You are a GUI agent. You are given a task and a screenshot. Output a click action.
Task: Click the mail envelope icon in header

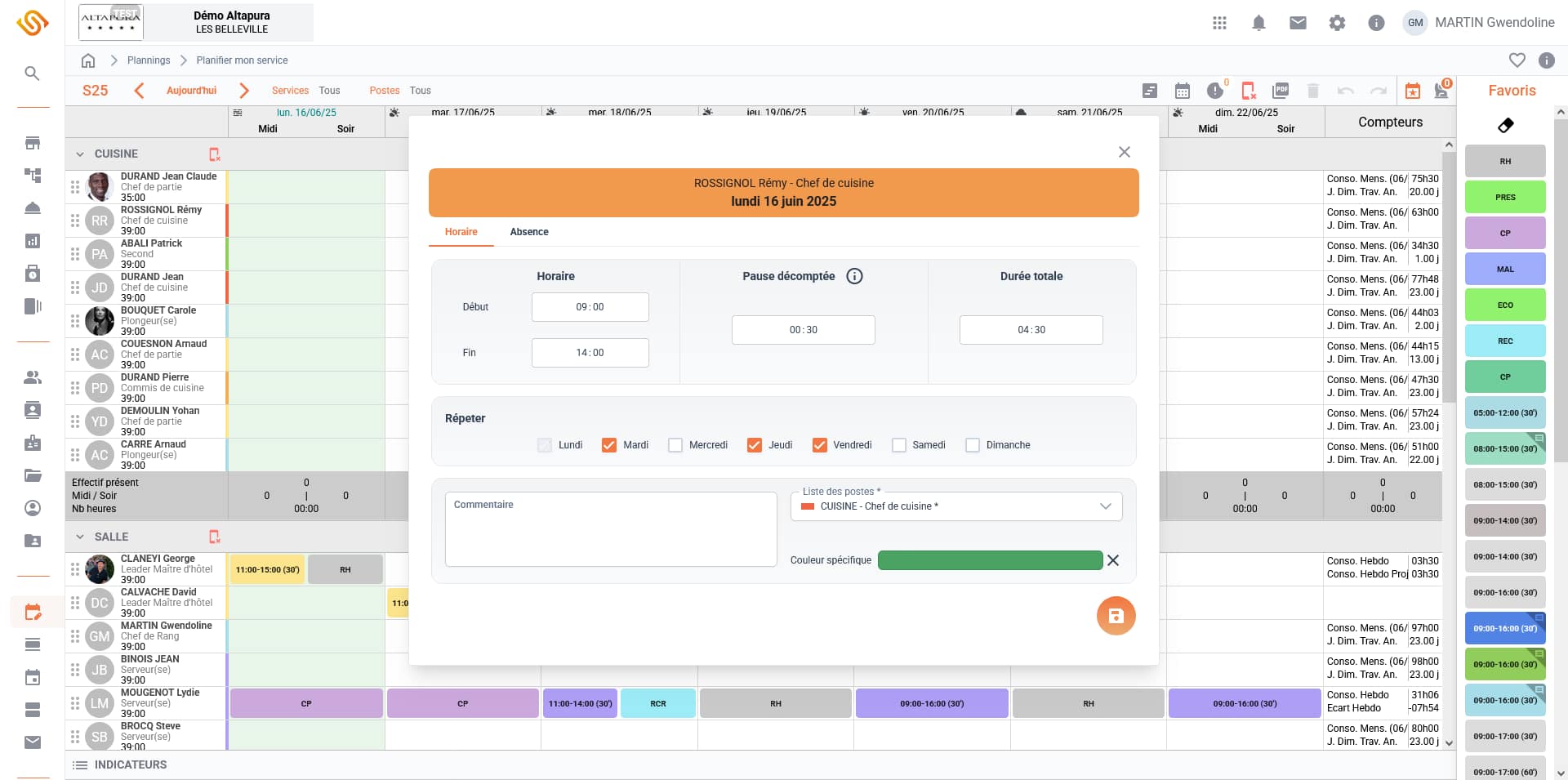1298,23
